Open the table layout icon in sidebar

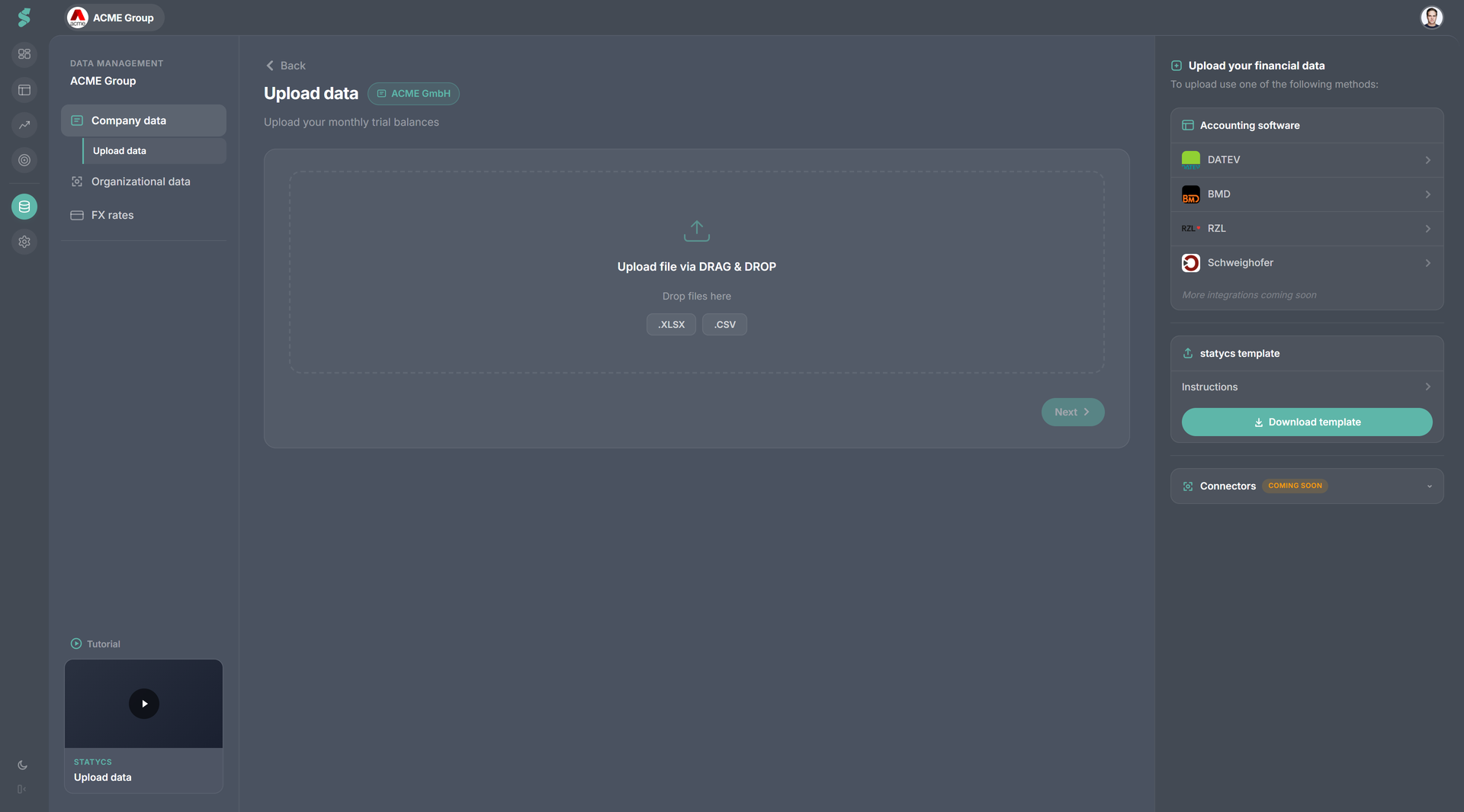(24, 90)
